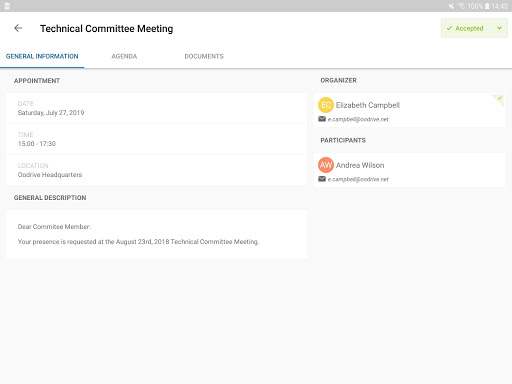Click the General Description heading
The height and width of the screenshot is (384, 512).
tap(50, 198)
